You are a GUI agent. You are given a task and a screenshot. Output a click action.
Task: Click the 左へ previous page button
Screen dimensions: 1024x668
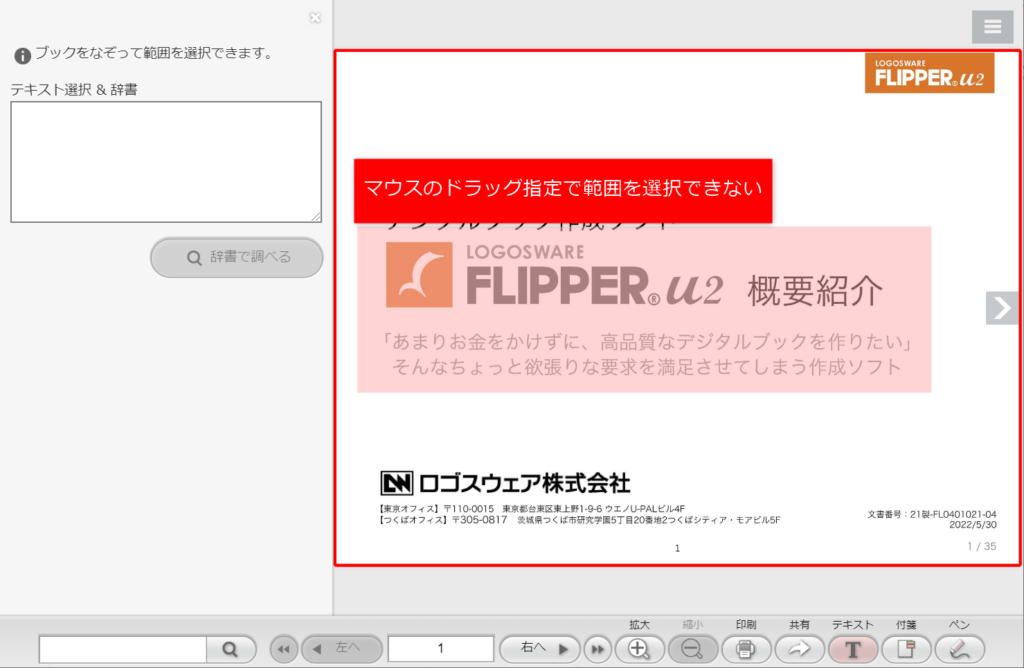[340, 648]
